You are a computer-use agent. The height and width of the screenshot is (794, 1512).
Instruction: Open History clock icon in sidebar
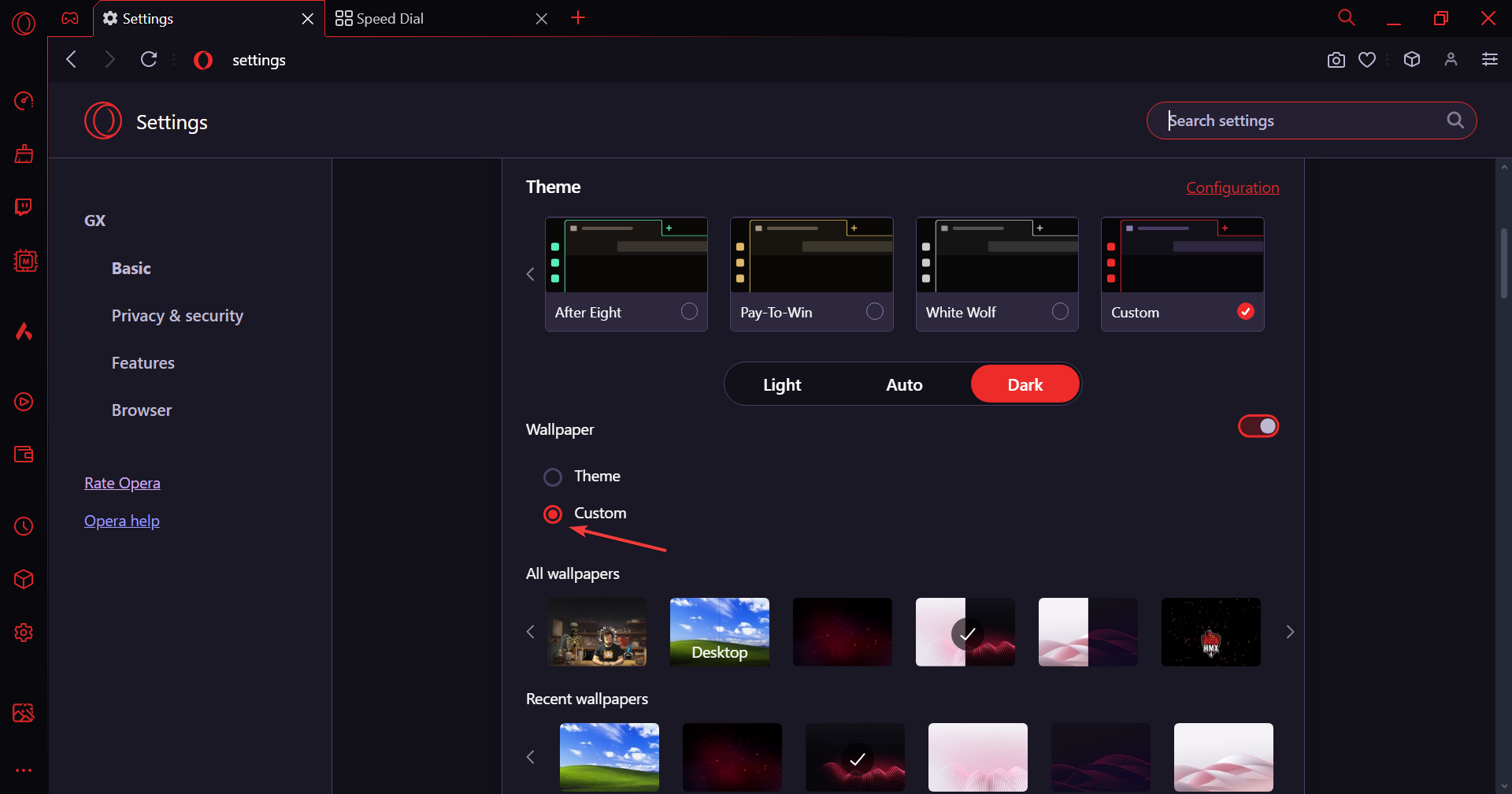24,526
